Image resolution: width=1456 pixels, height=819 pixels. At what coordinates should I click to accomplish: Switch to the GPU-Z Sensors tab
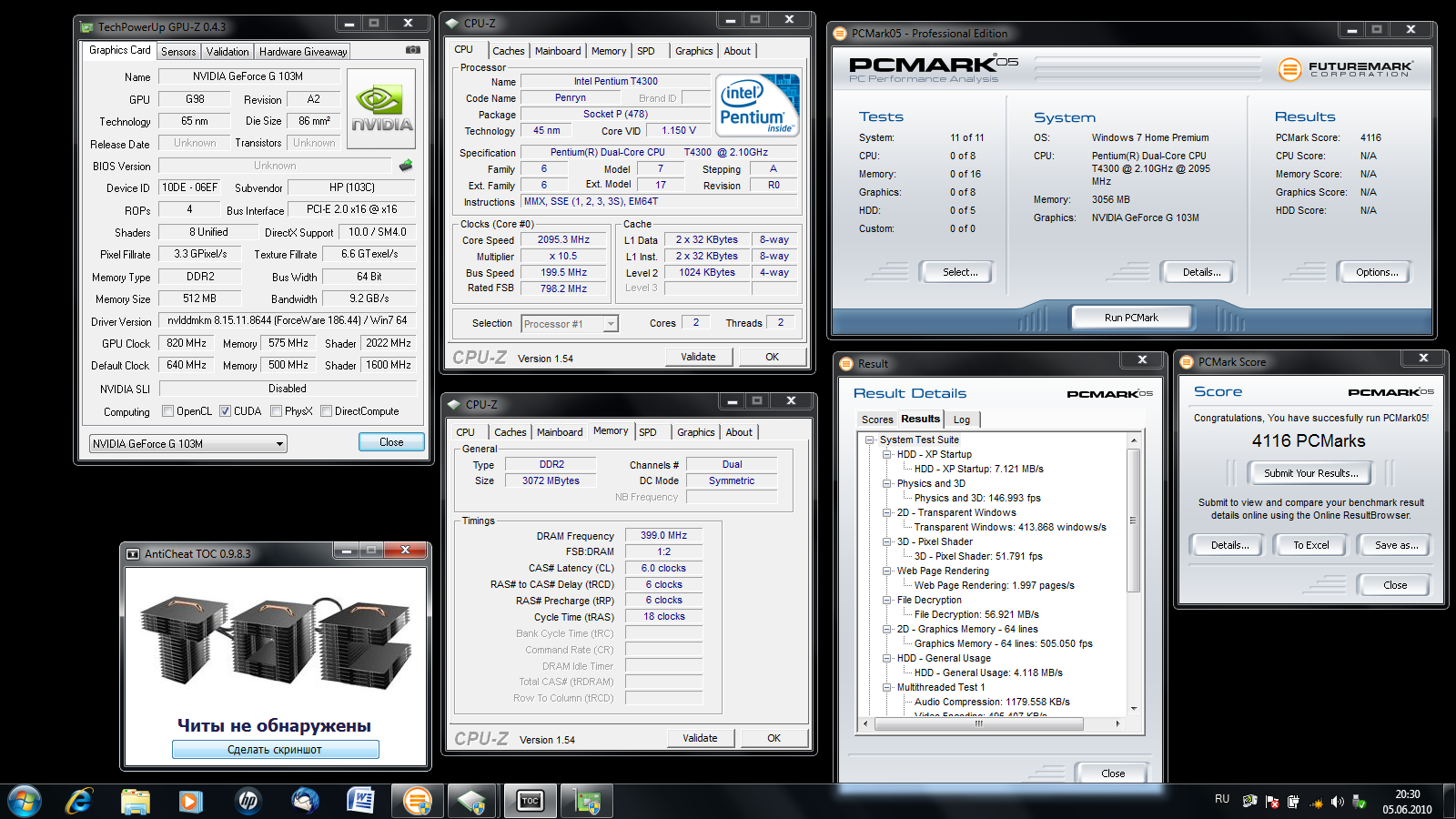(x=178, y=52)
